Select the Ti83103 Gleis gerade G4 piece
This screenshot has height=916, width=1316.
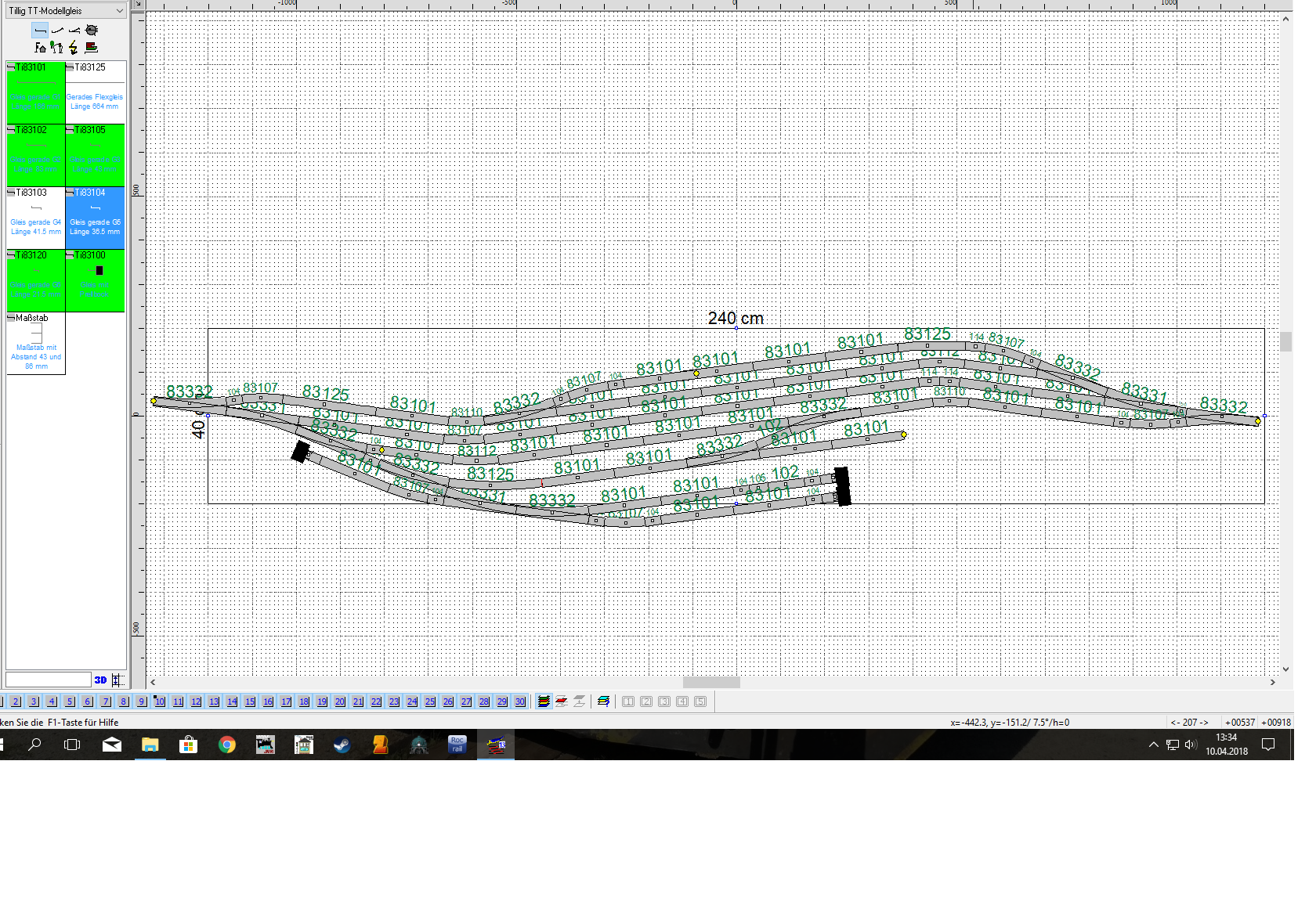[36, 218]
